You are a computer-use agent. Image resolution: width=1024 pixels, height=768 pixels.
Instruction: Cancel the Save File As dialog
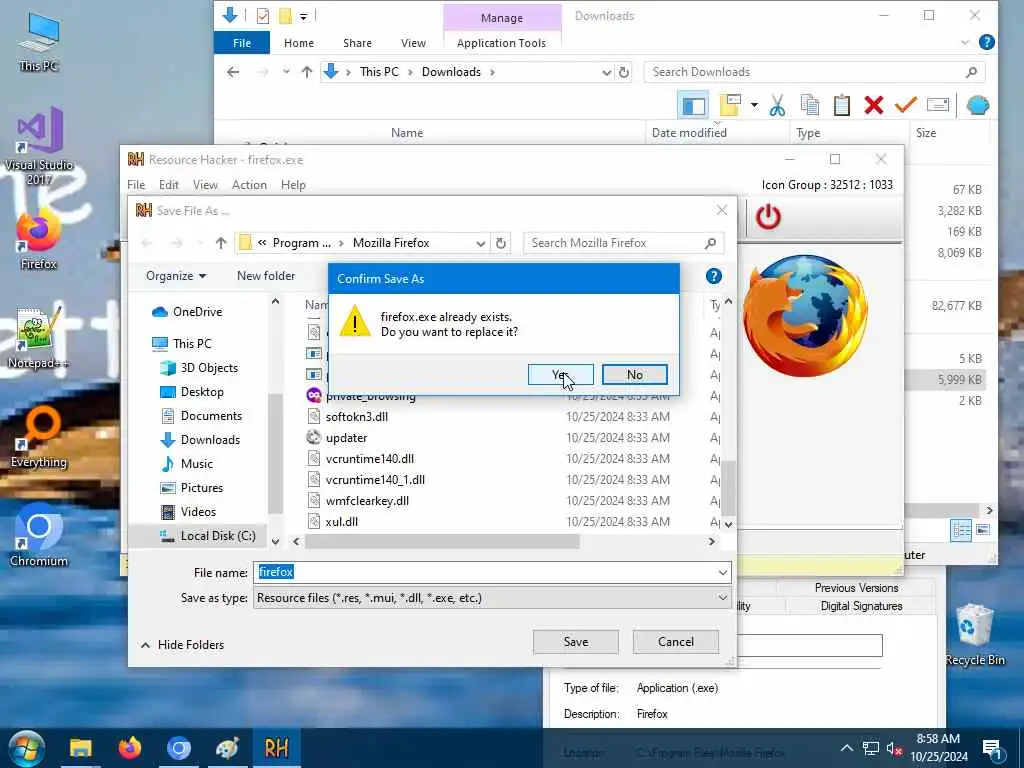click(675, 641)
